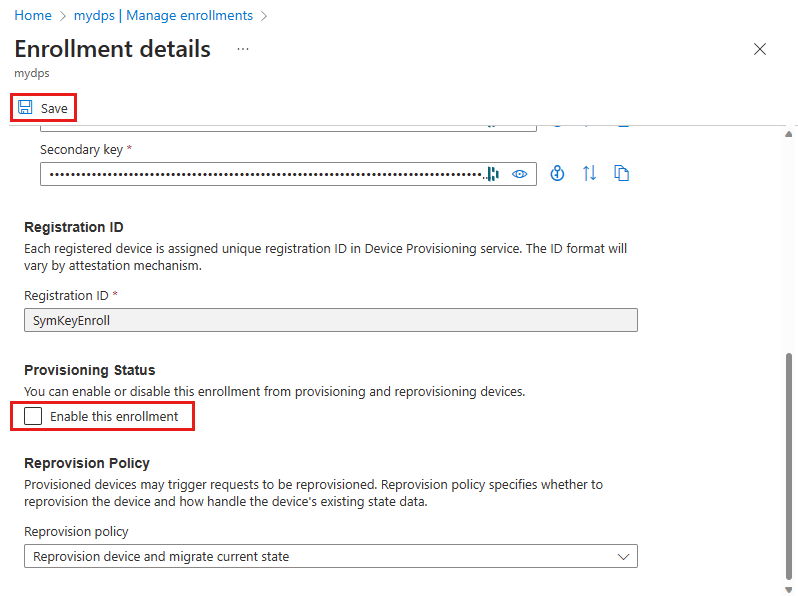
Task: Check the Enable this enrollment checkbox
Action: tap(34, 416)
